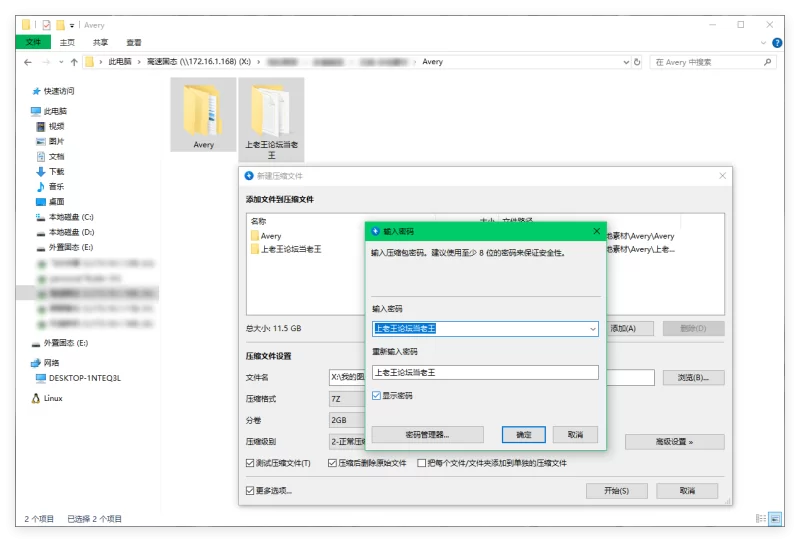Expand the address bar history dropdown
The image size is (800, 542).
coord(626,62)
